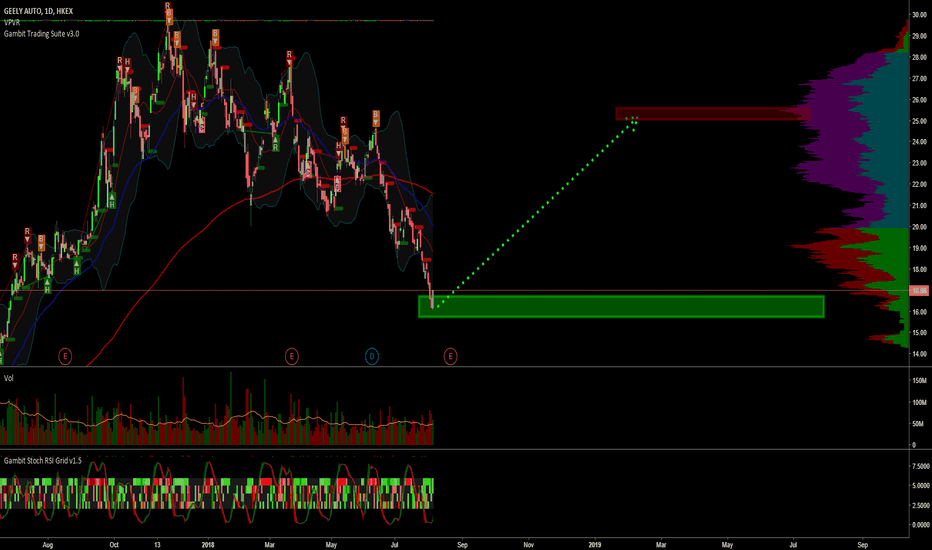The image size is (932, 550).
Task: Click the Aug label on the time axis
Action: pos(48,545)
